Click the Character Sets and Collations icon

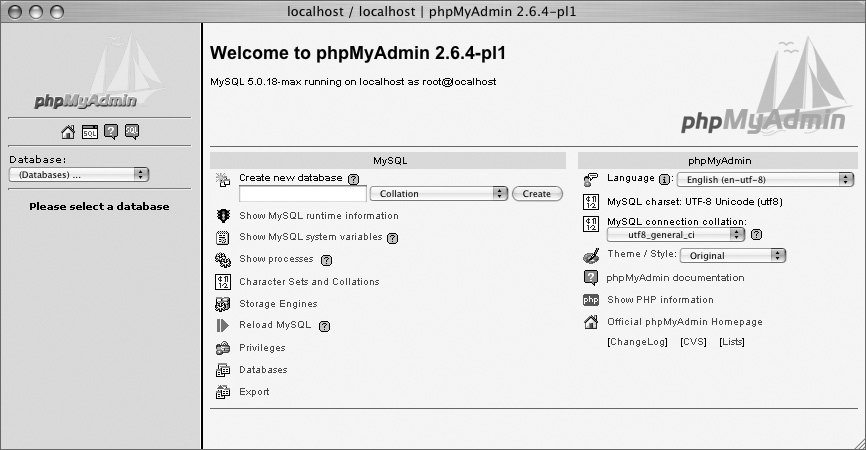(x=223, y=282)
